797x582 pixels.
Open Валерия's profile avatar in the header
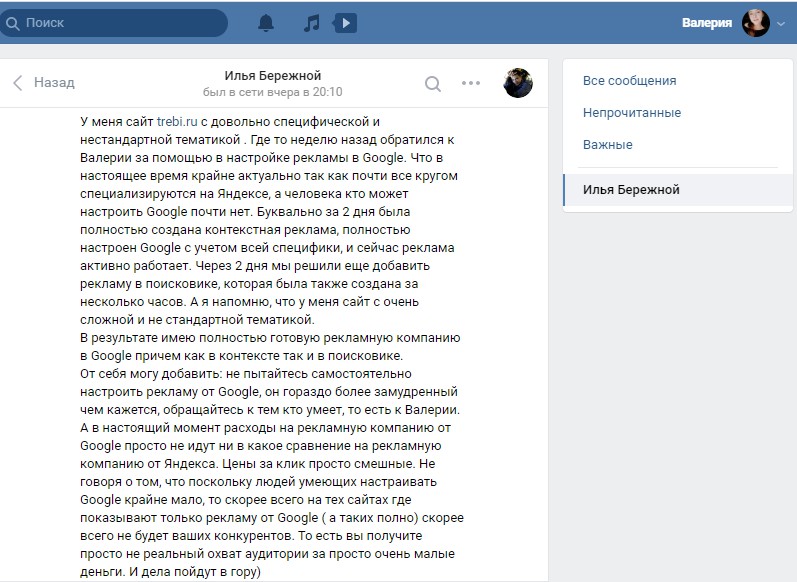(755, 23)
